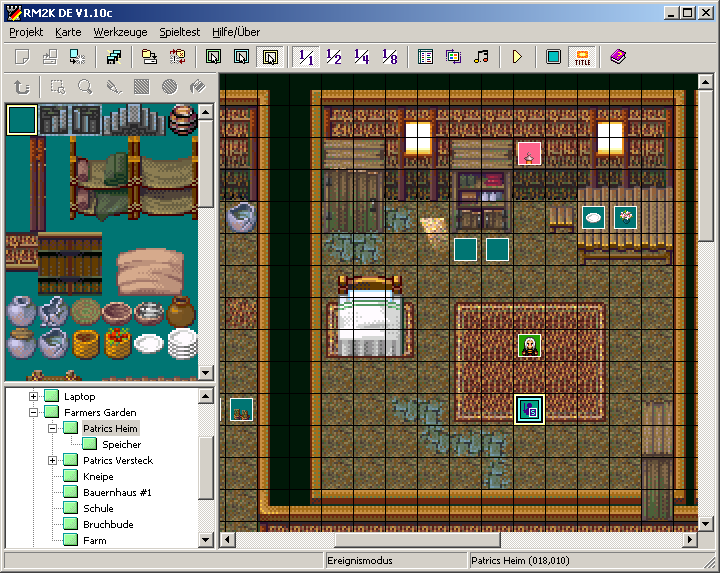720x573 pixels.
Task: Open the Werkzeuge menu
Action: [119, 31]
